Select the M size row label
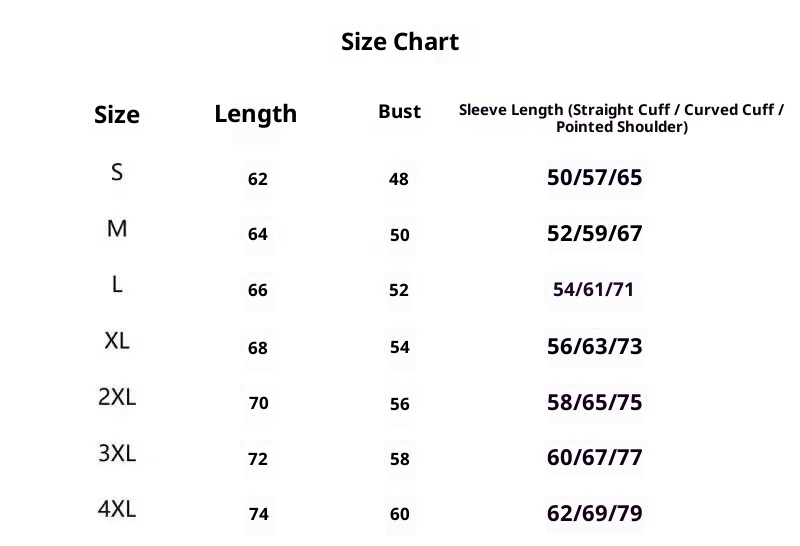 point(117,229)
